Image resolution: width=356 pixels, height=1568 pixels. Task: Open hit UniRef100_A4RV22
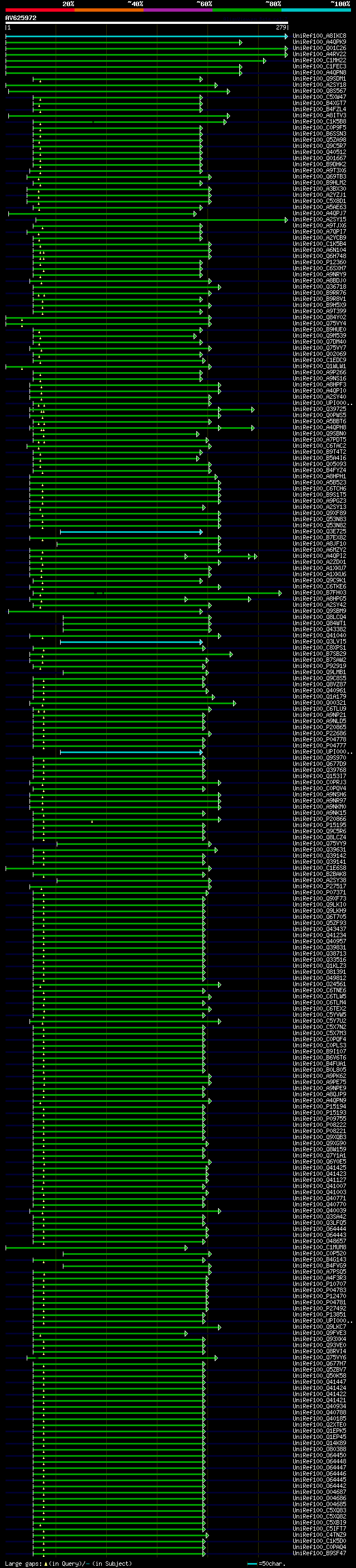pos(319,55)
